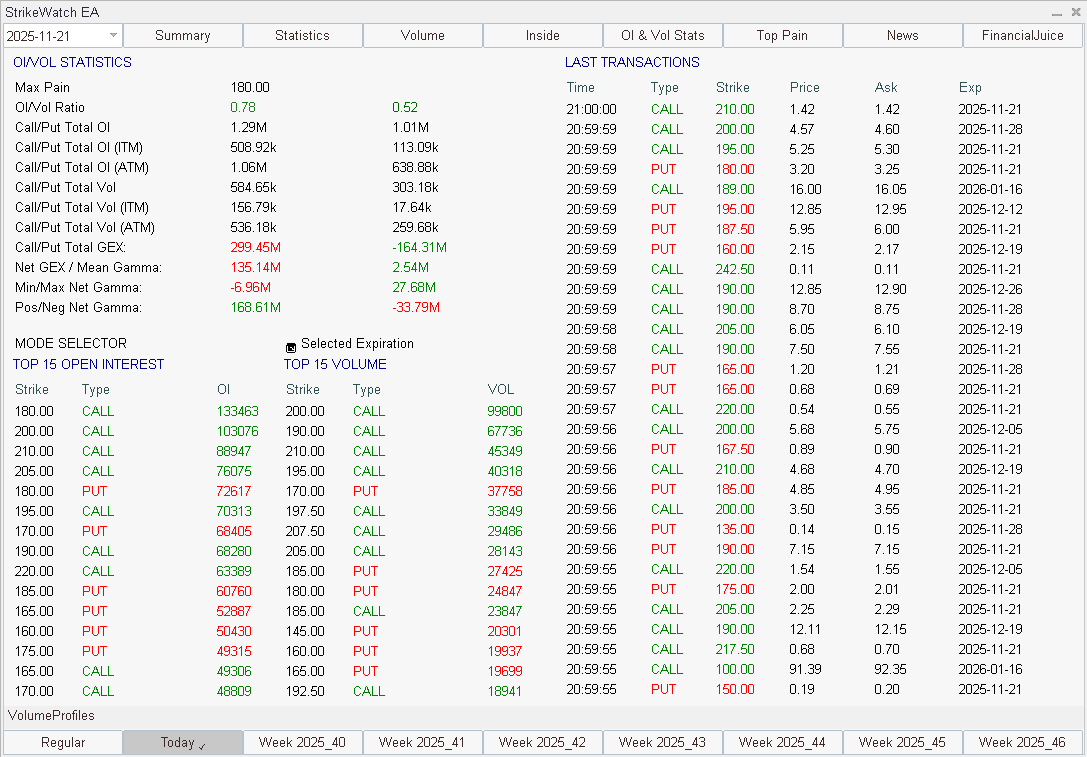Select the Week 2025_44 volume profile
This screenshot has width=1087, height=757.
tap(783, 743)
